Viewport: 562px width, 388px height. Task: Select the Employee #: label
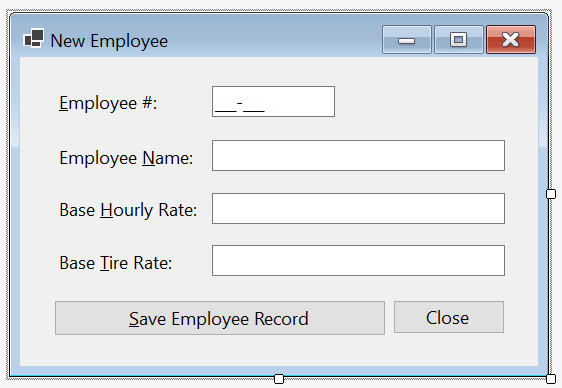108,104
